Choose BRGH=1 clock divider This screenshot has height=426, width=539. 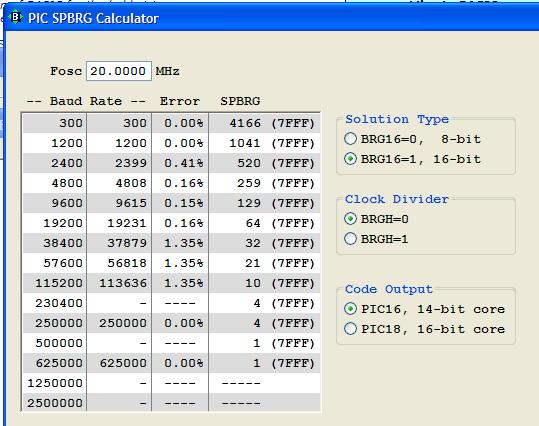tap(376, 239)
